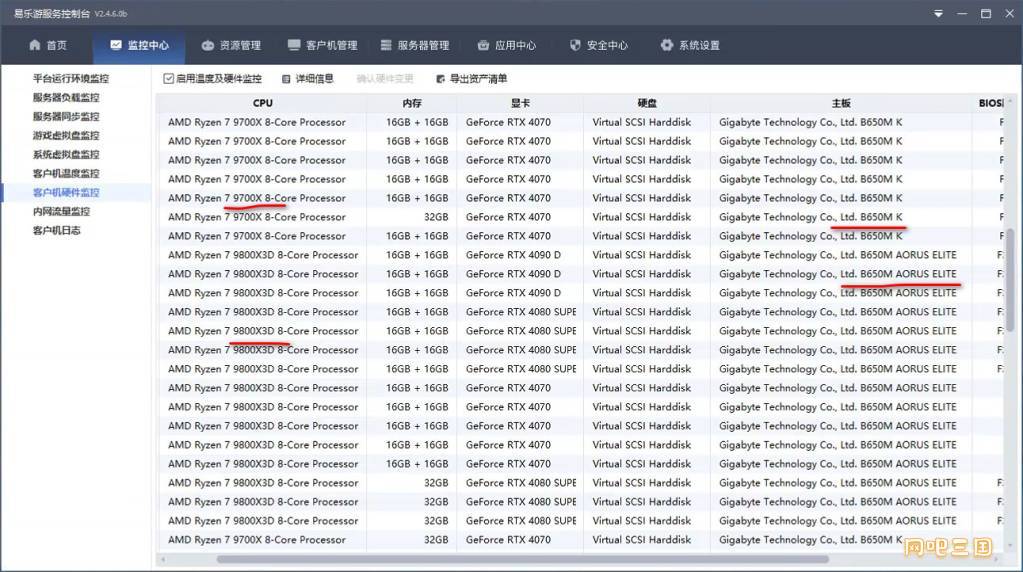
Task: Switch to 资源管理 tab
Action: (x=231, y=45)
